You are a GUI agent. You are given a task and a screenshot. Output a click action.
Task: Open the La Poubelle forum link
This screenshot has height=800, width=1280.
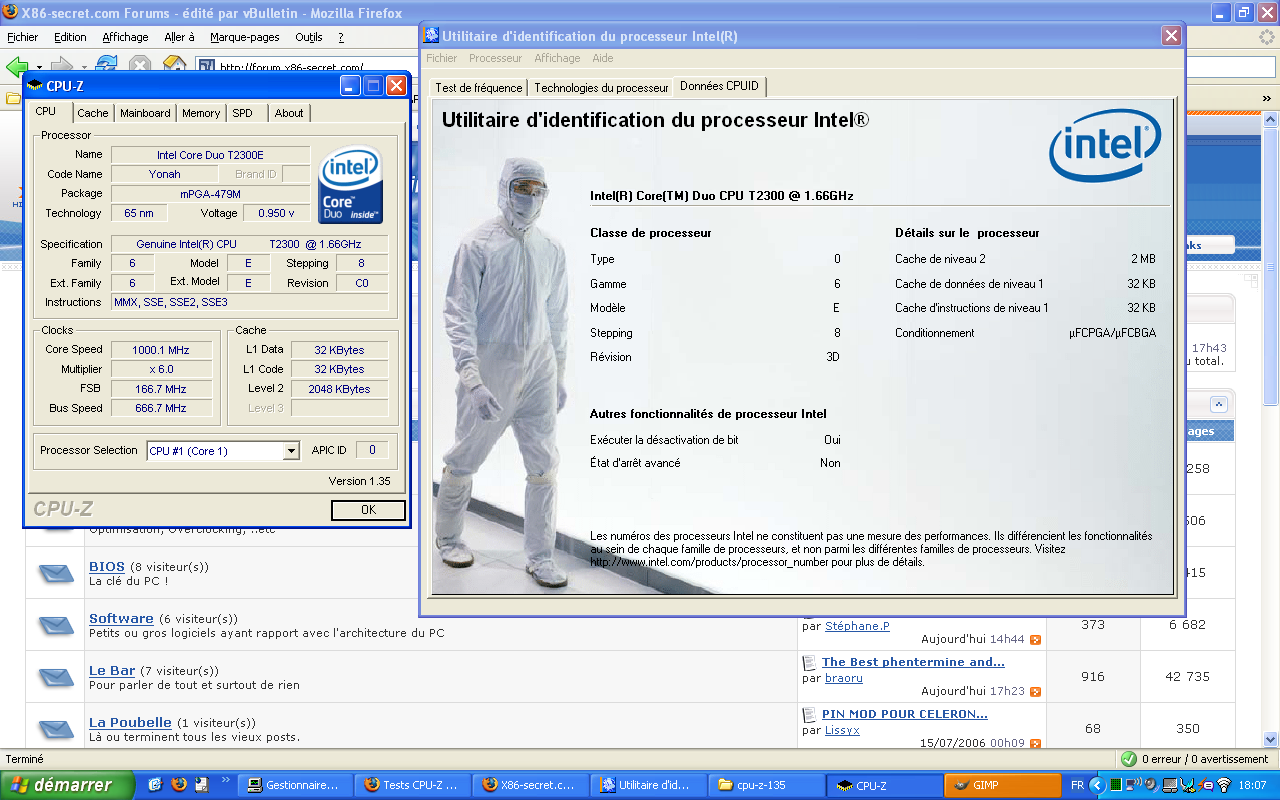130,722
